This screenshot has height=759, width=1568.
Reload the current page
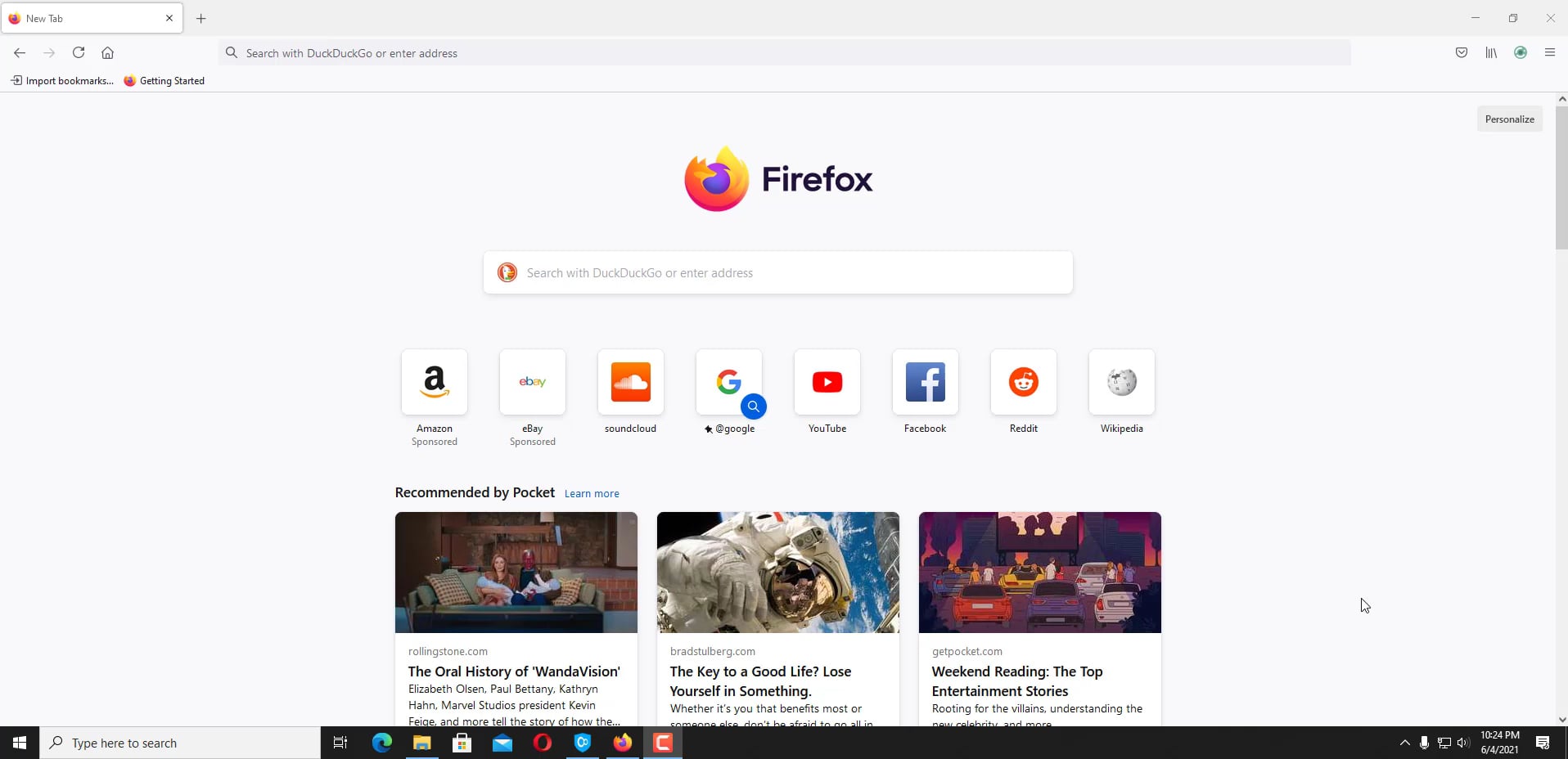(x=79, y=53)
